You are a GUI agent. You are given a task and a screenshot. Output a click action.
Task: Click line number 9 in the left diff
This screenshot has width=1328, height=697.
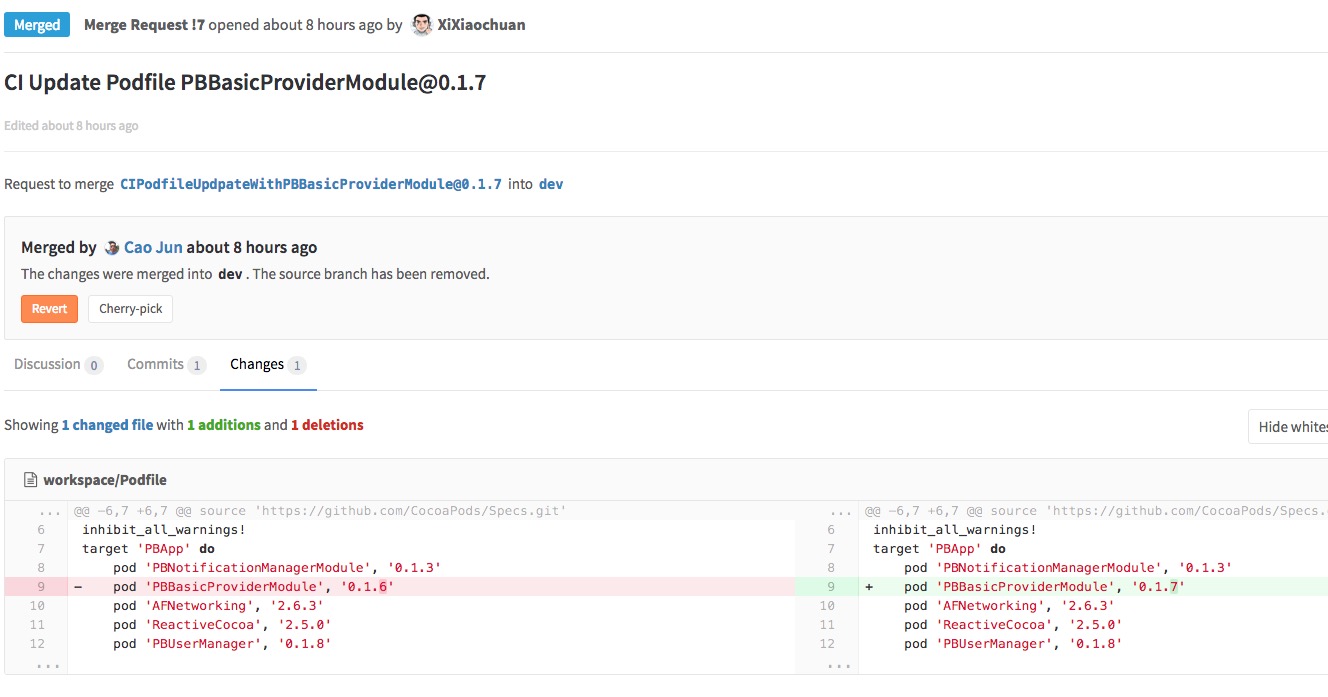click(38, 586)
